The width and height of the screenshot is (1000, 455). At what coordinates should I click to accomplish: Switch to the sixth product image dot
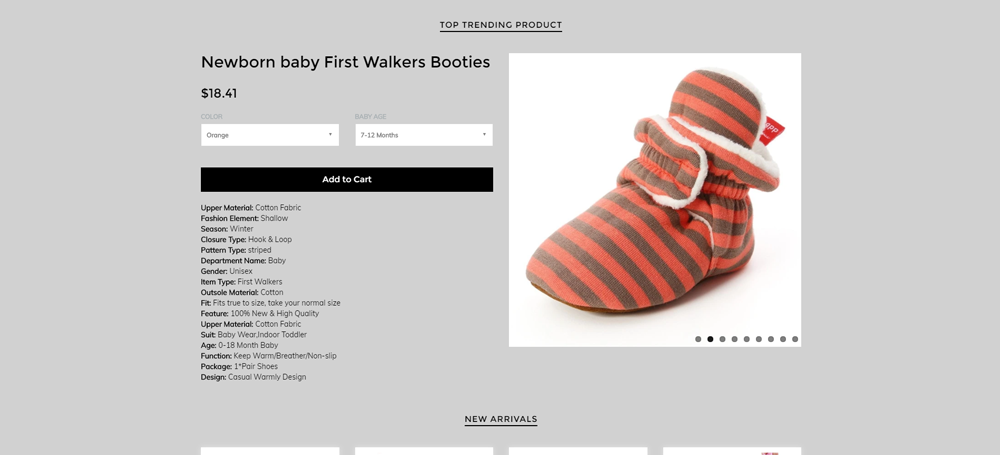click(x=759, y=339)
